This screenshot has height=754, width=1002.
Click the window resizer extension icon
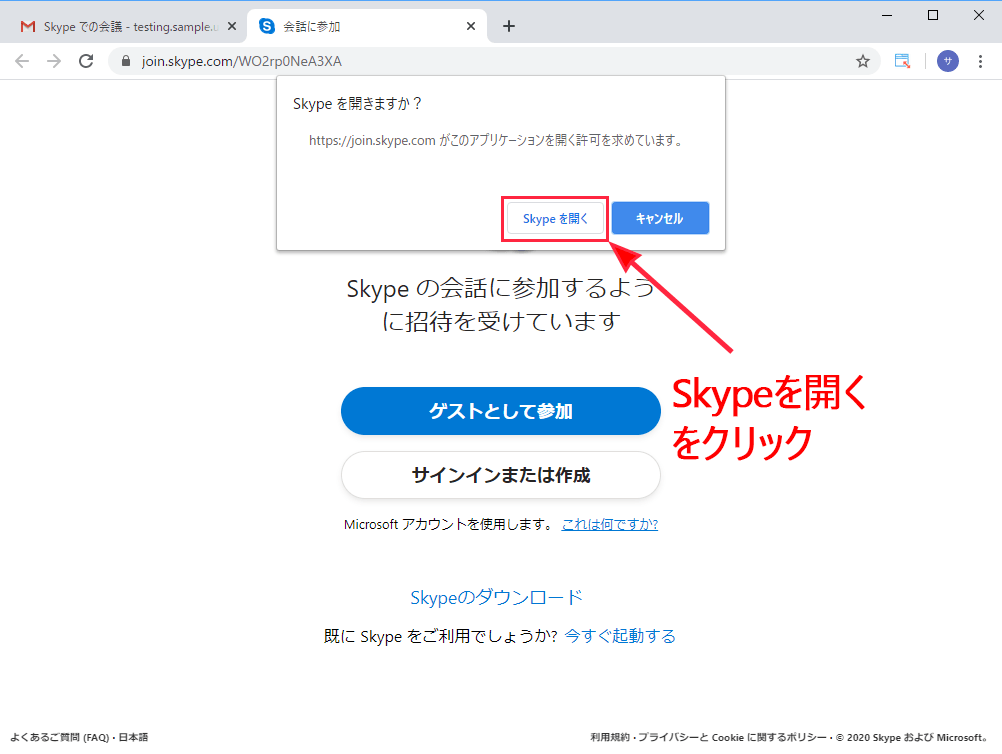(x=902, y=61)
